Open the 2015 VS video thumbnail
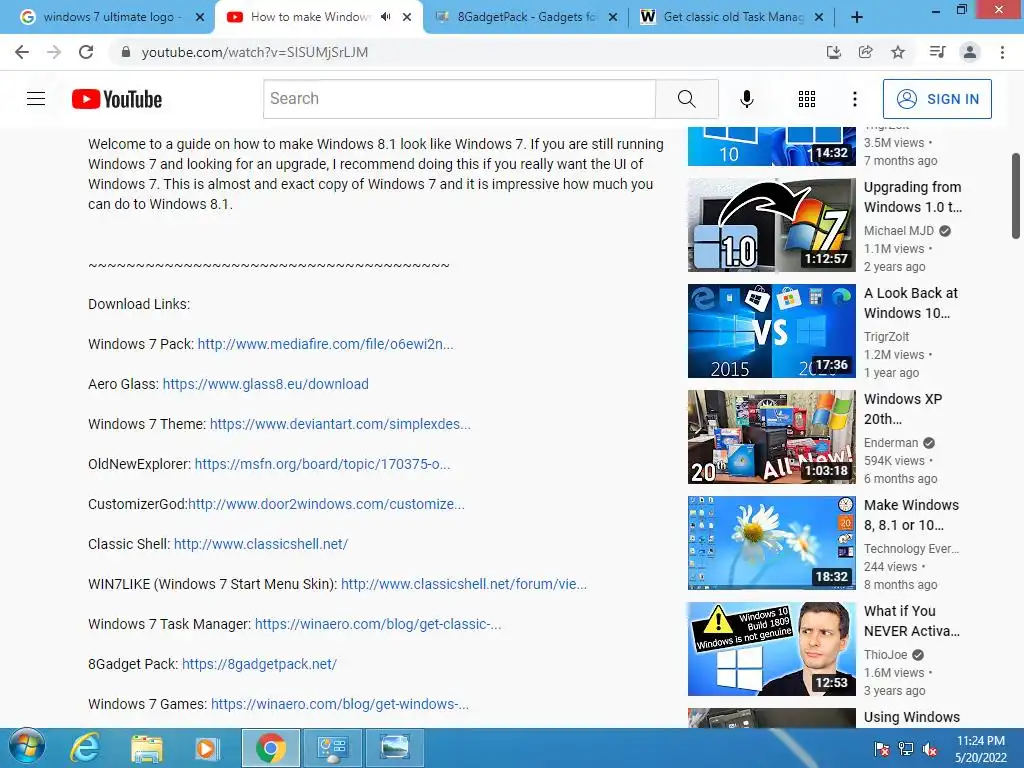Viewport: 1024px width, 768px height. tap(771, 330)
